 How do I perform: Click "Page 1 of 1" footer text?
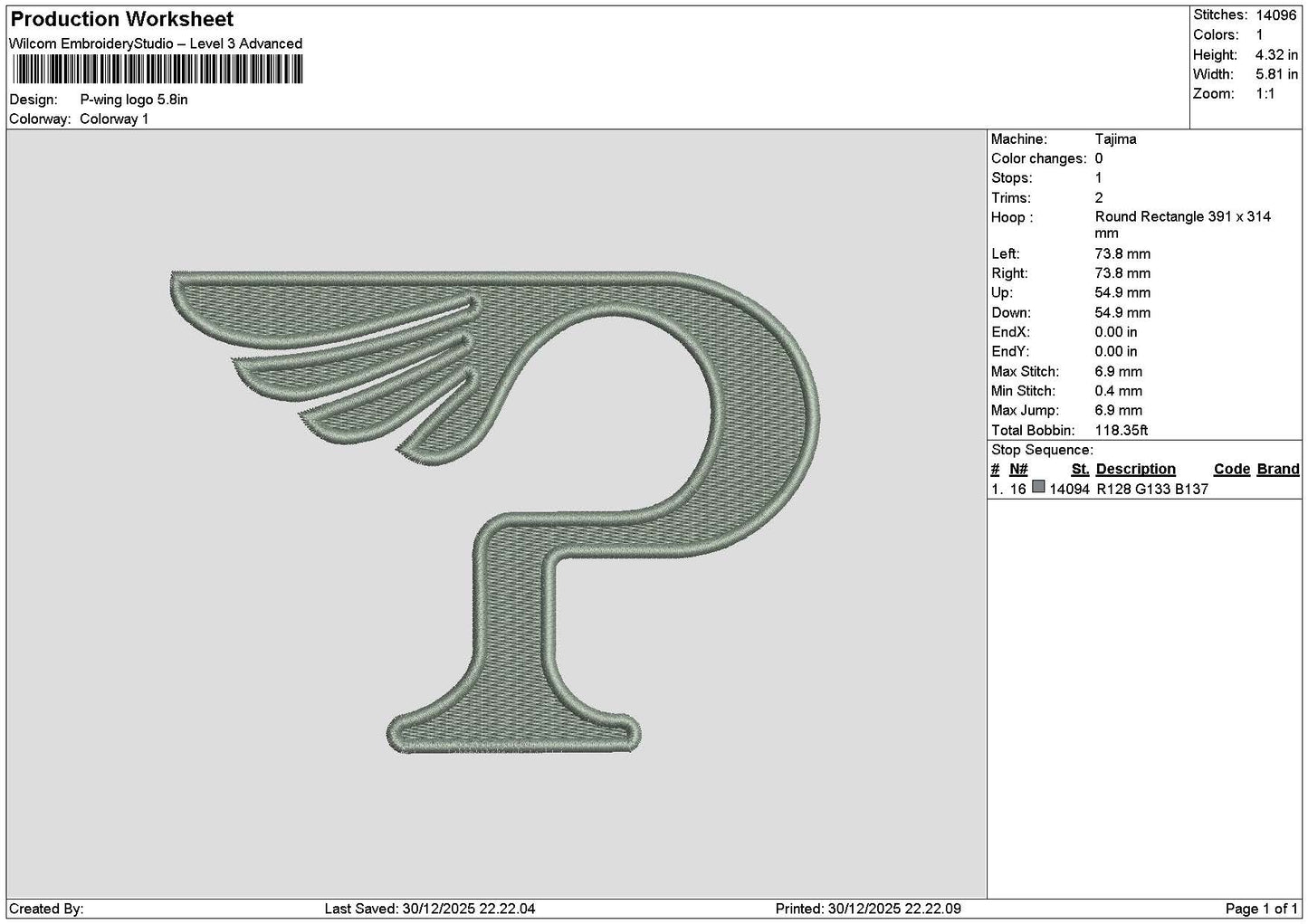tap(1262, 909)
